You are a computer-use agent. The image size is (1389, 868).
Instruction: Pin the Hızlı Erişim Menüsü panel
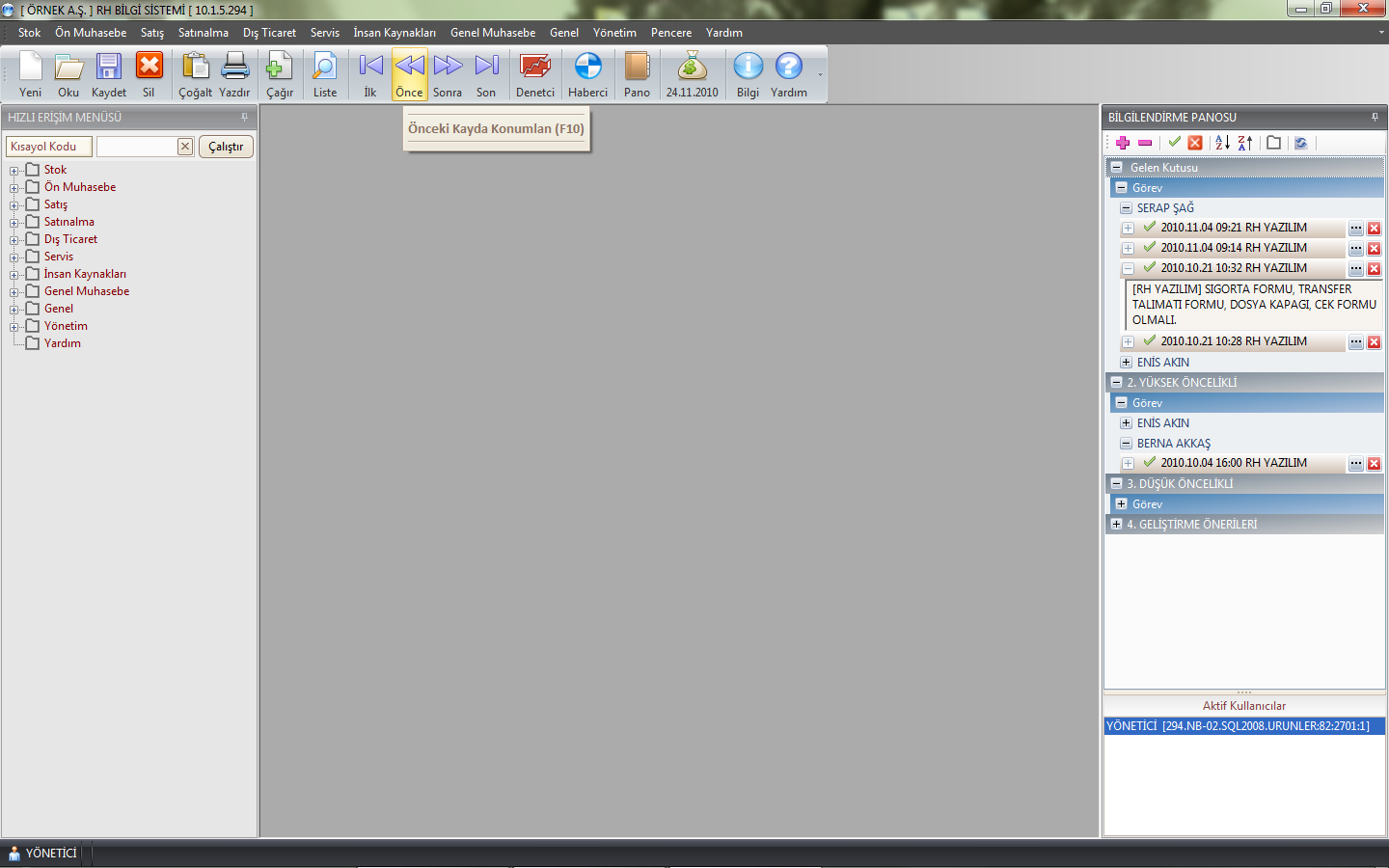244,118
